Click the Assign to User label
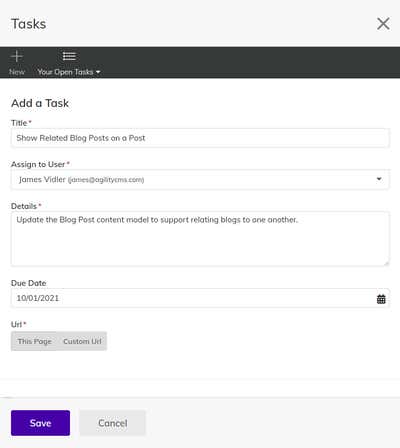This screenshot has width=400, height=448. [38, 164]
